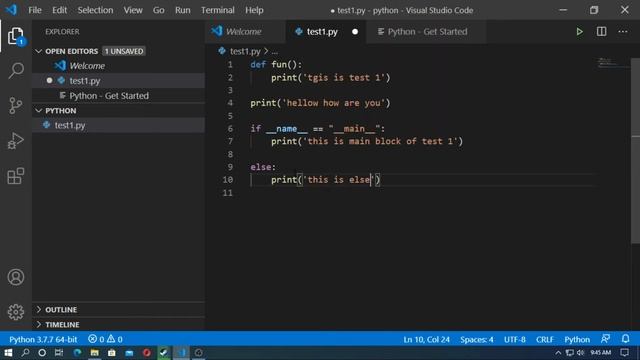Open the Go menu

tap(158, 10)
